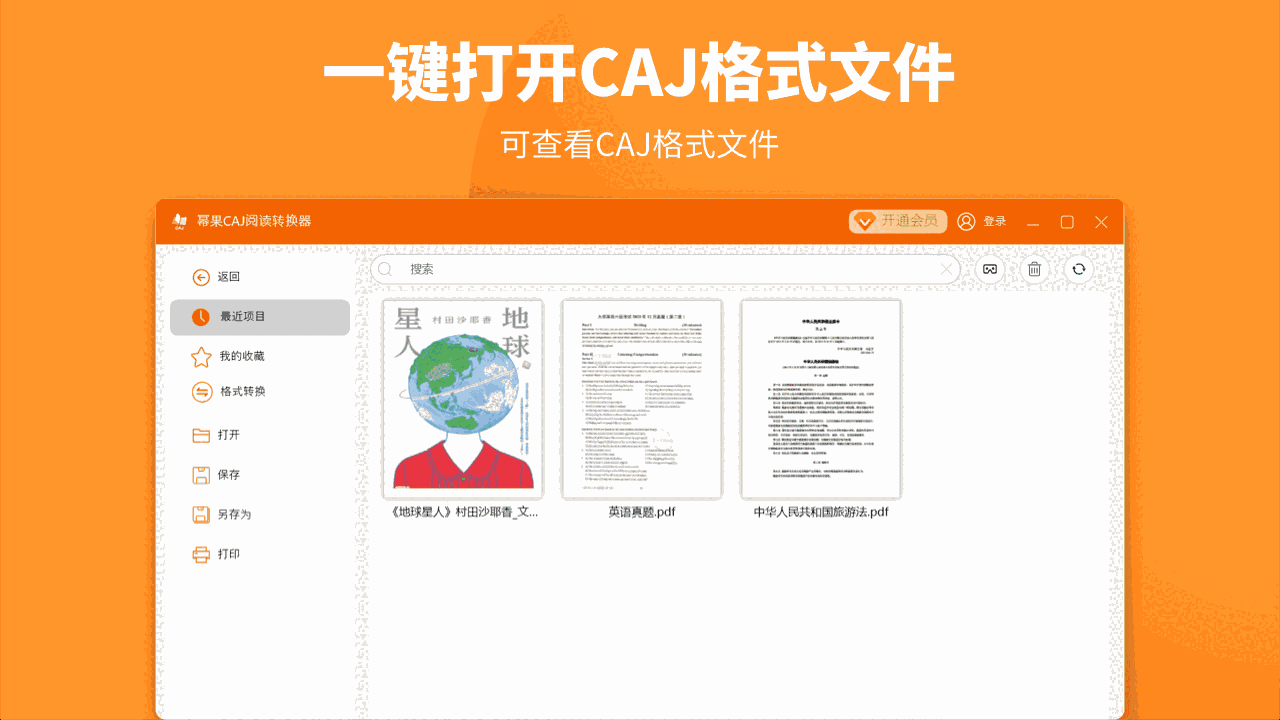Open 我的收藏 favorites with the star icon

tap(199, 356)
